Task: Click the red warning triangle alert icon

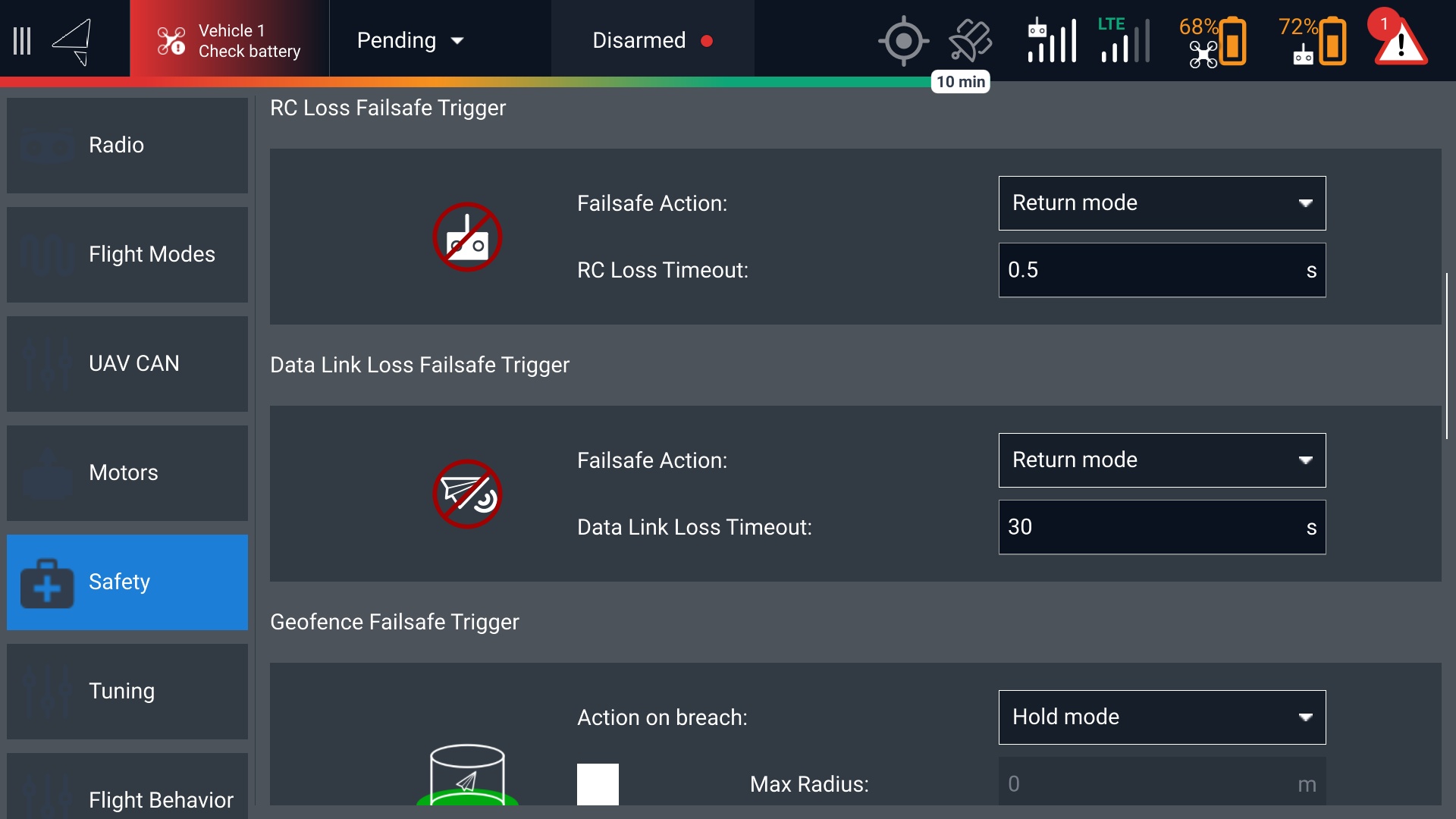Action: [x=1401, y=41]
